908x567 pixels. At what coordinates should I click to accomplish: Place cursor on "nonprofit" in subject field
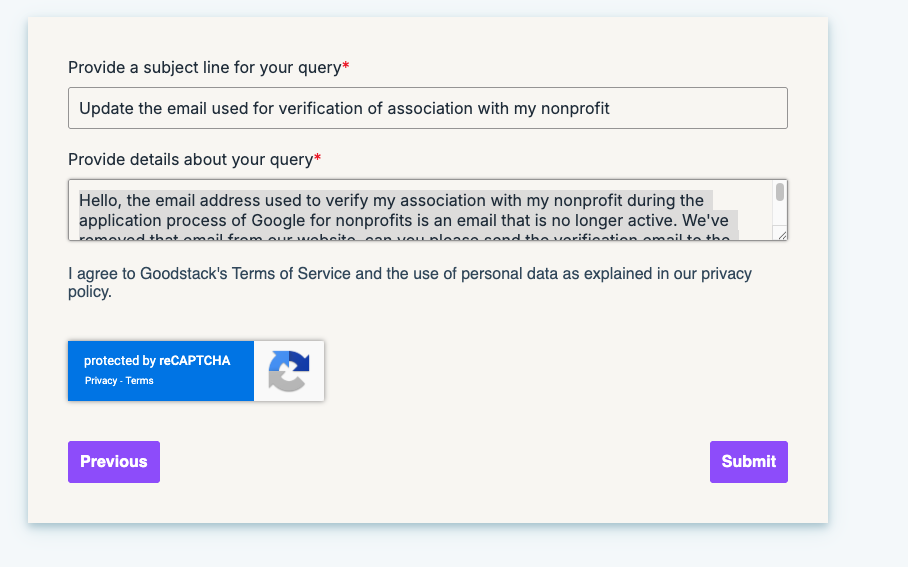click(x=575, y=108)
